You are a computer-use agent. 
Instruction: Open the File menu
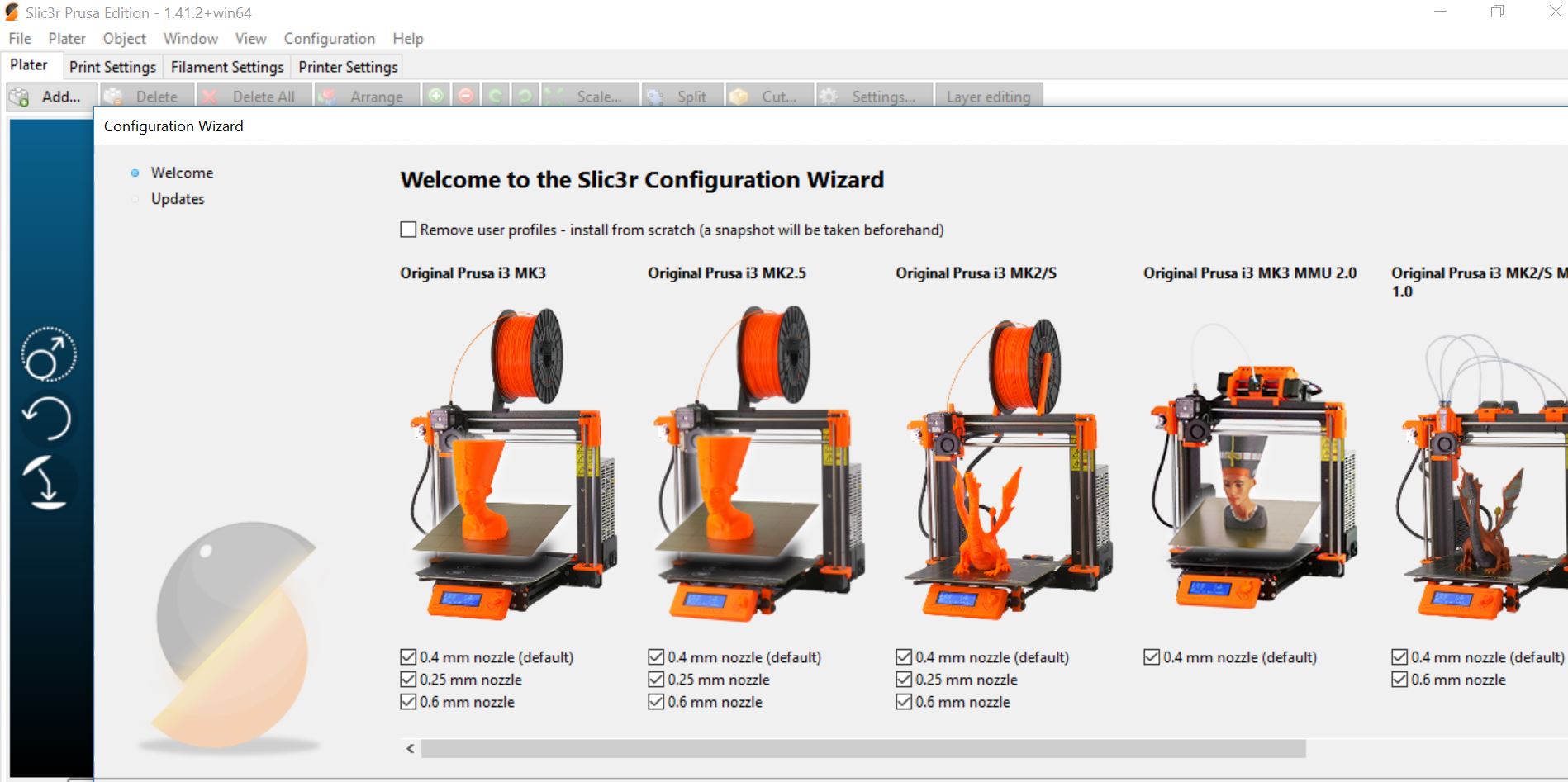coord(20,39)
